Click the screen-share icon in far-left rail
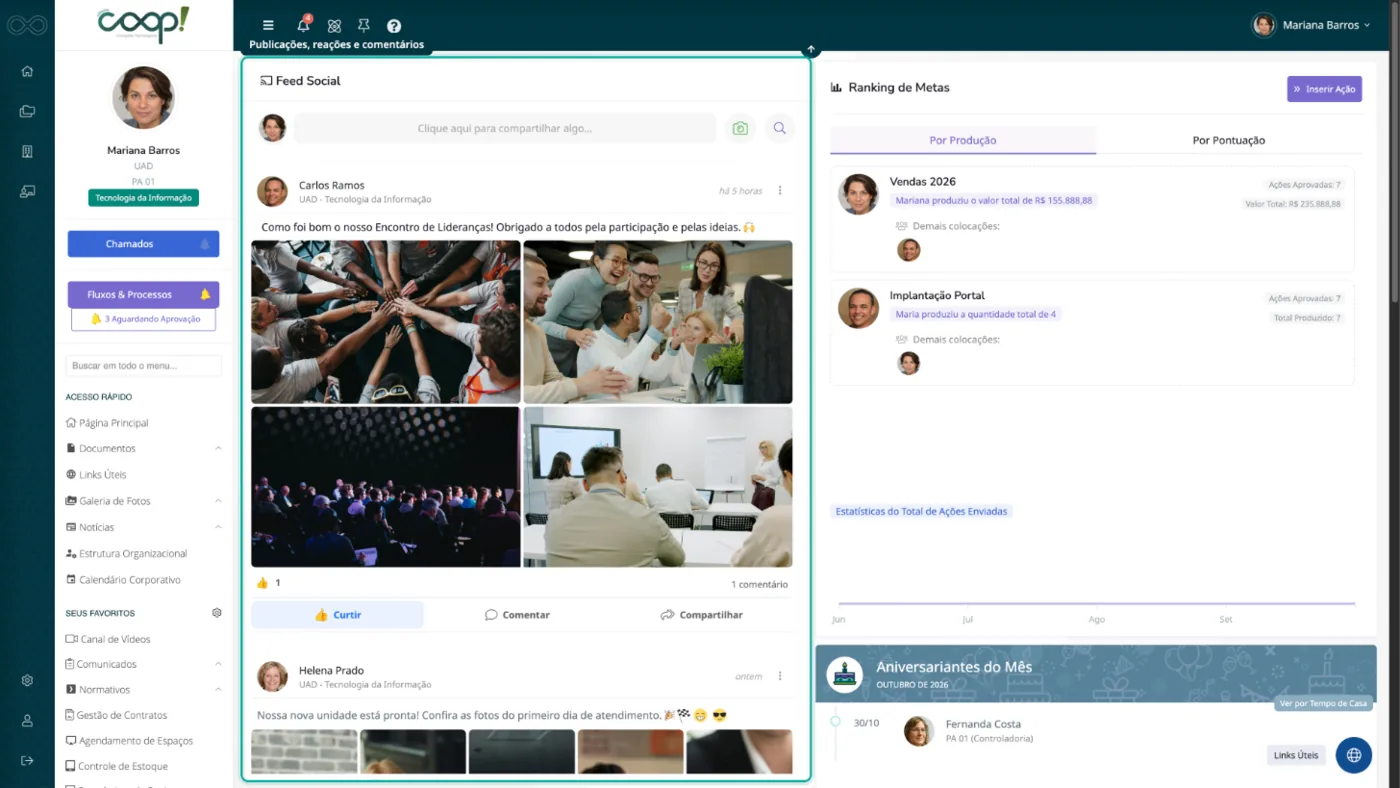1400x788 pixels. (x=27, y=191)
